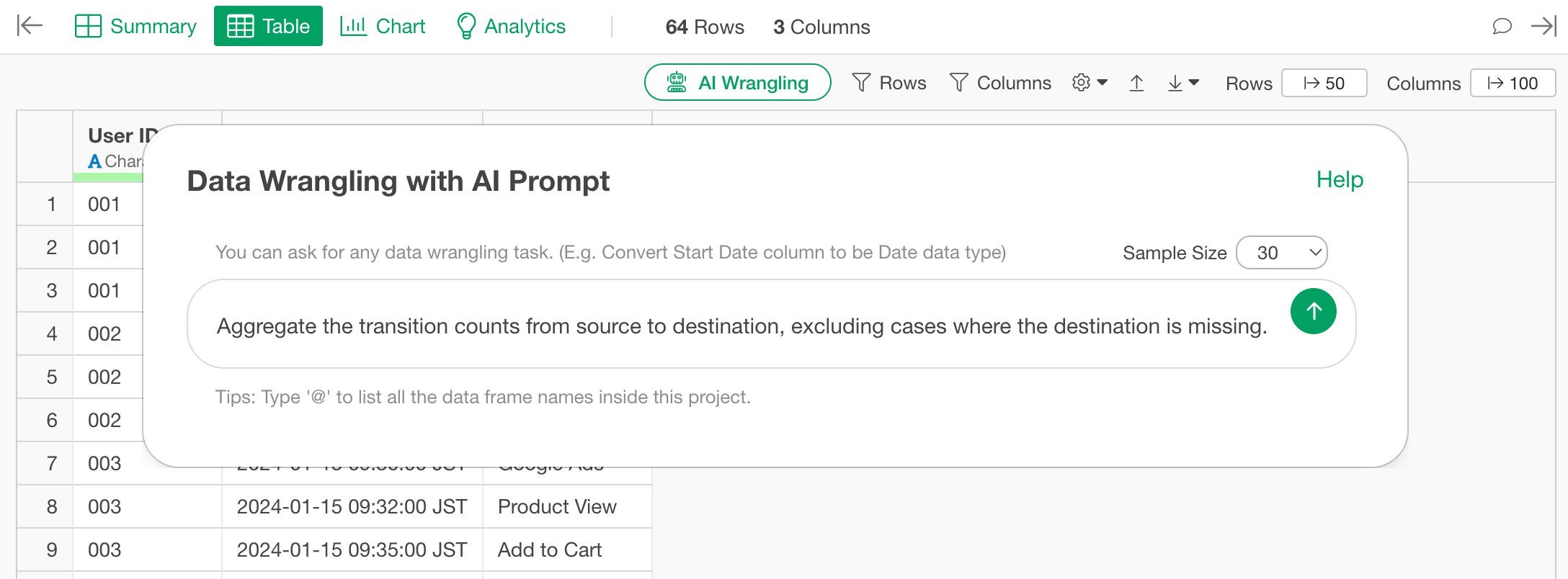Open the Analytics tab
The width and height of the screenshot is (1568, 579).
[x=511, y=27]
